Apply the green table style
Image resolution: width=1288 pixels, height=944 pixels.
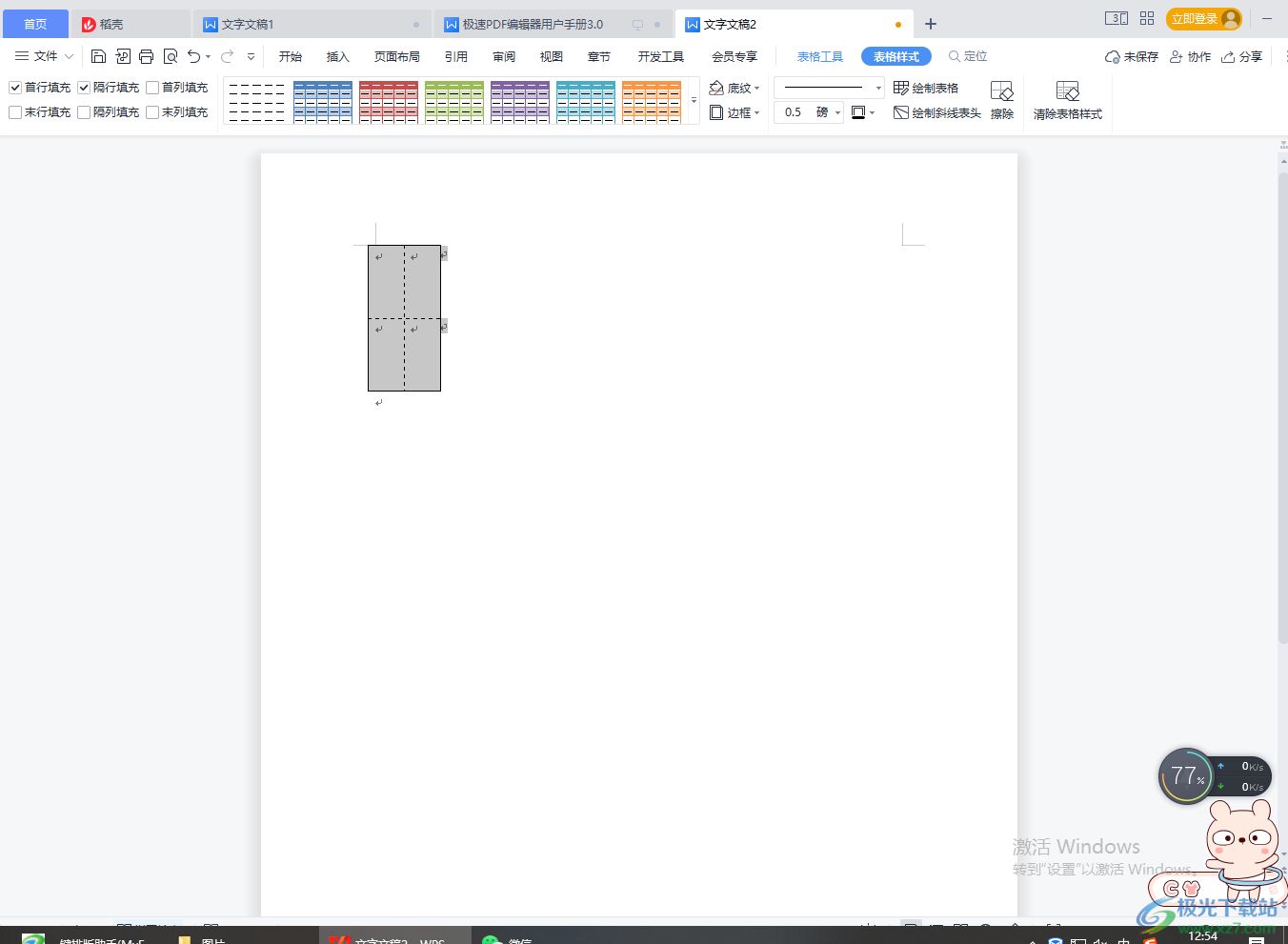coord(454,102)
